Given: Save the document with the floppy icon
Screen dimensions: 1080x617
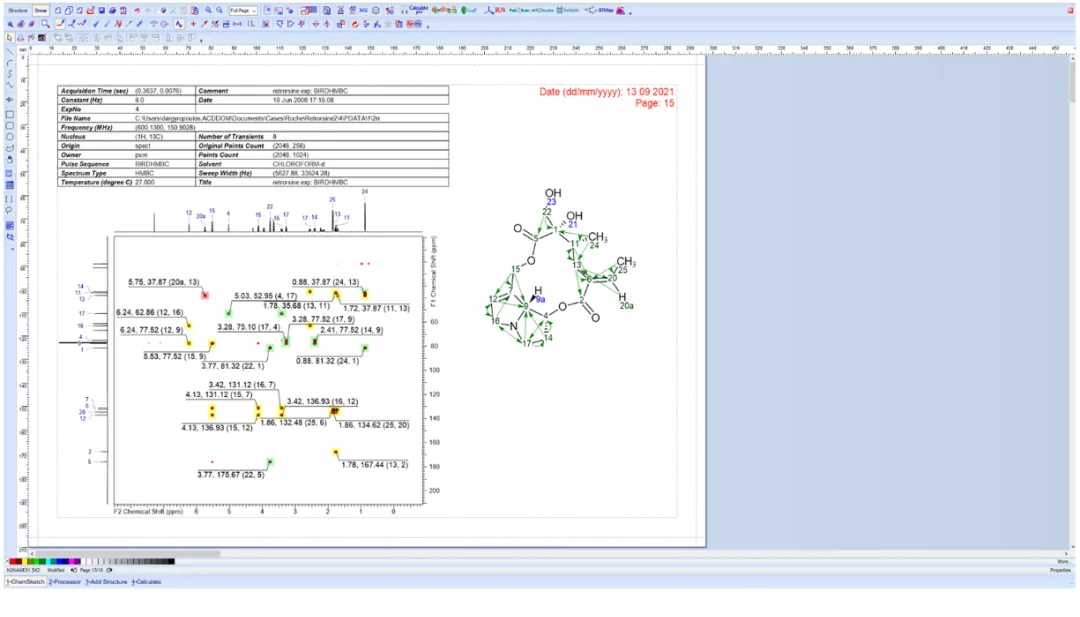Looking at the screenshot, I should click(101, 10).
